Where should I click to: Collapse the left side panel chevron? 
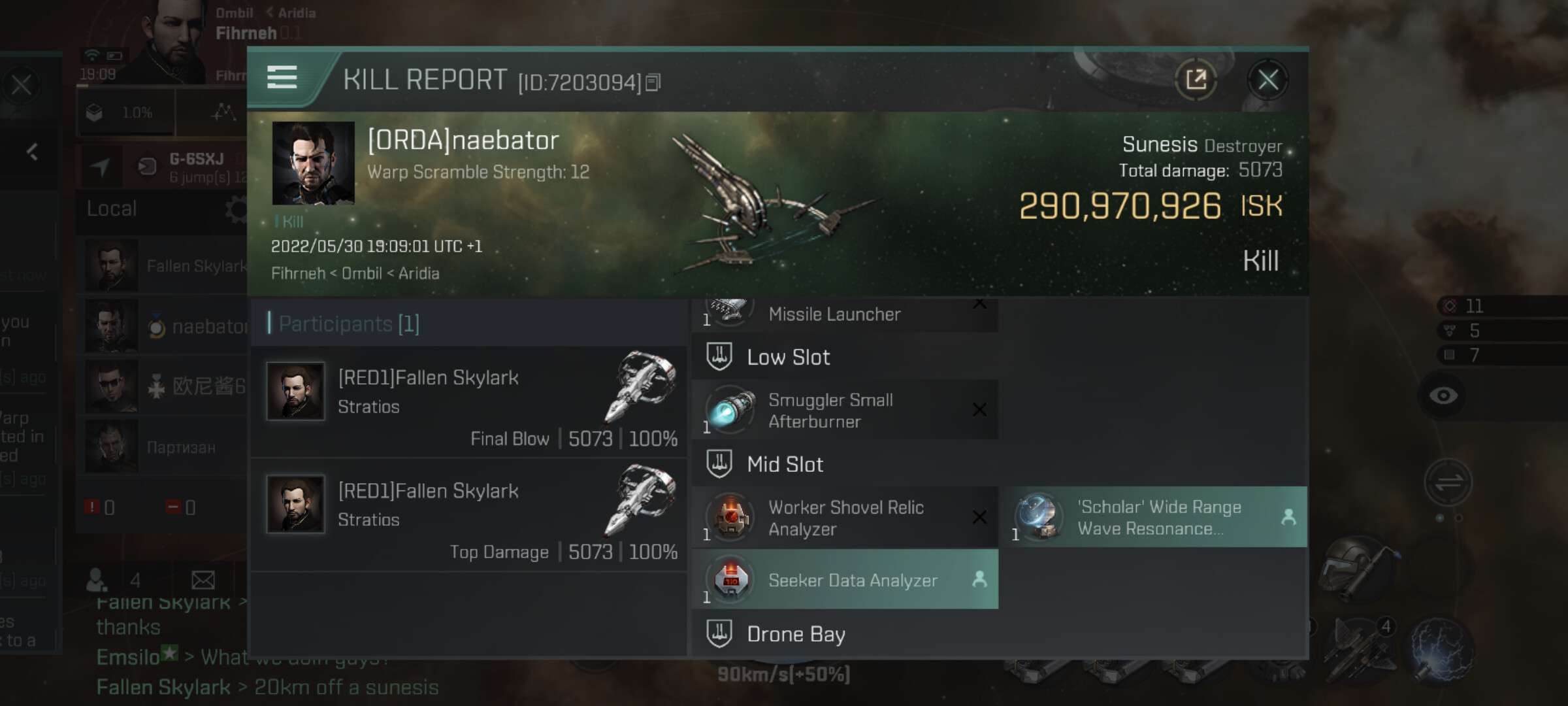coord(32,152)
